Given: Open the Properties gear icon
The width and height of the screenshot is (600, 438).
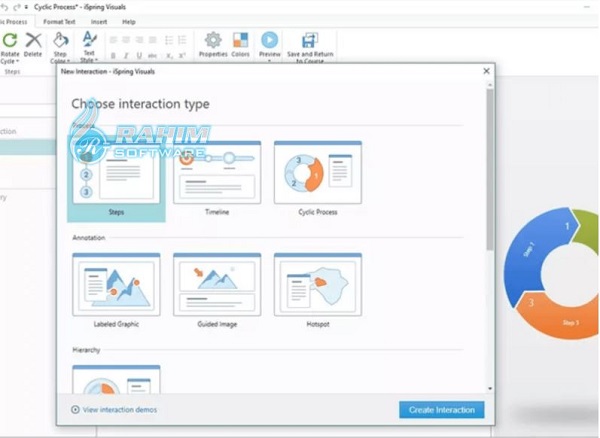Looking at the screenshot, I should 213,40.
